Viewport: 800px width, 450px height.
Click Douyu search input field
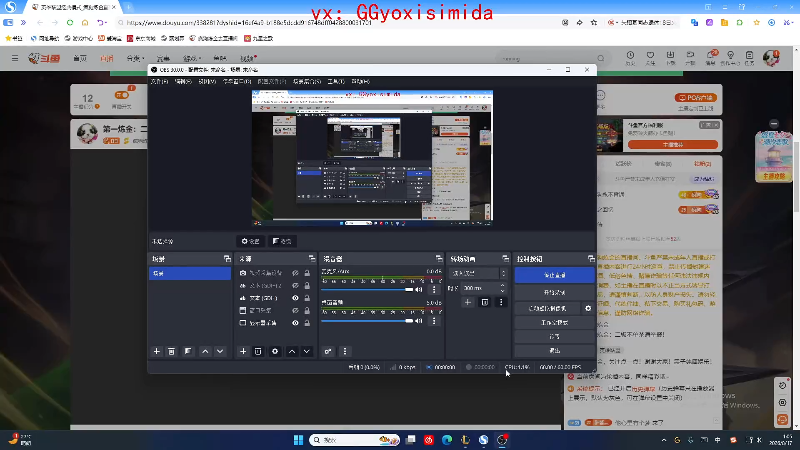click(546, 59)
